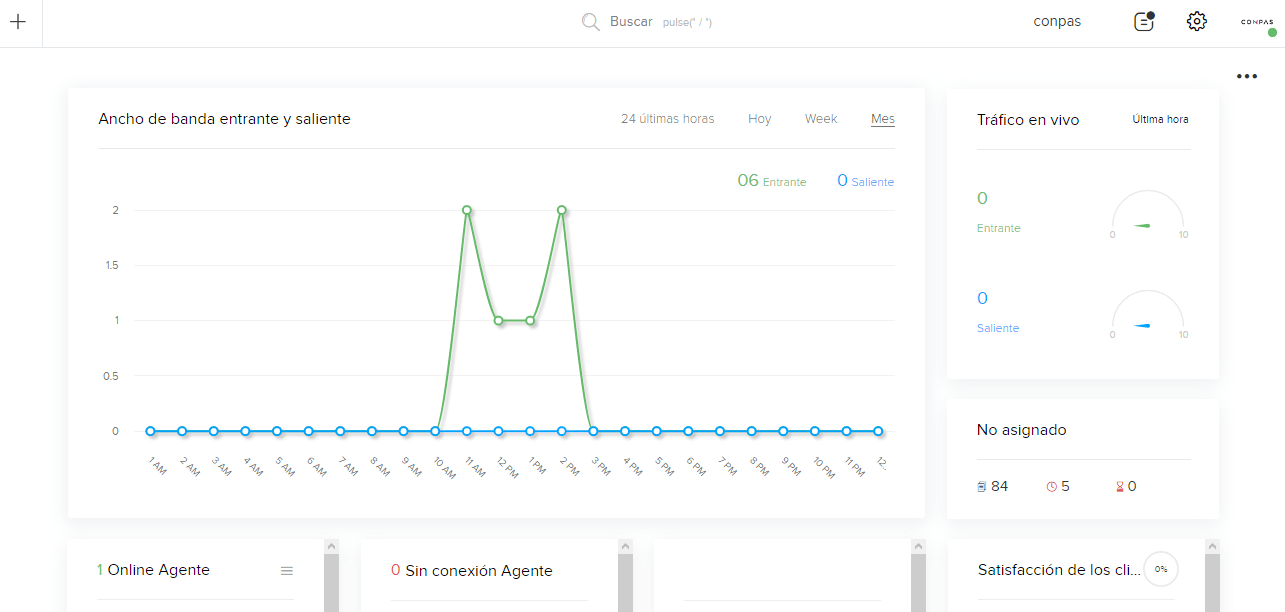
Task: Click the Mes time range link
Action: tap(882, 119)
